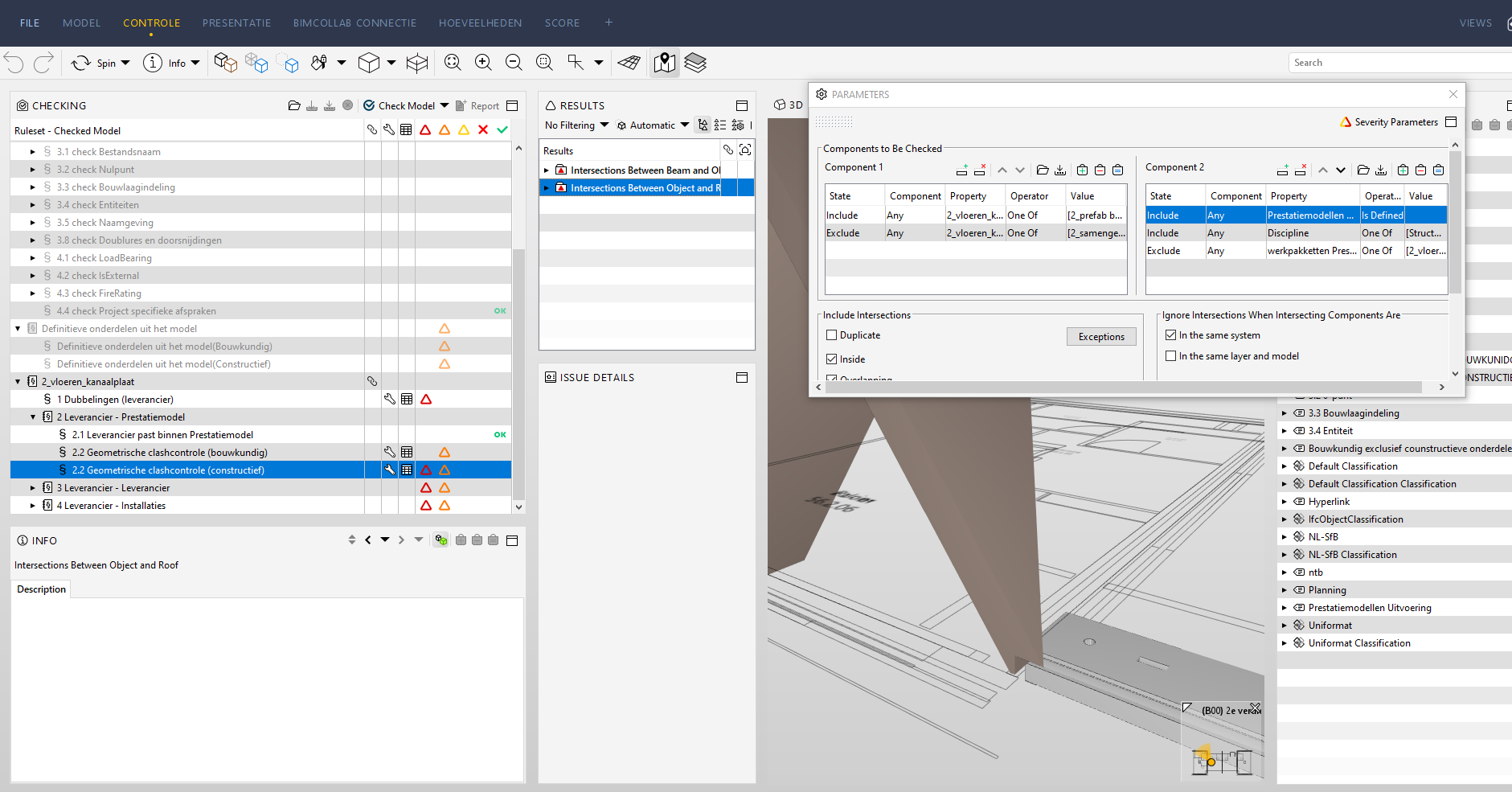Switch to the MODEL tab
The width and height of the screenshot is (1512, 792).
pyautogui.click(x=82, y=23)
